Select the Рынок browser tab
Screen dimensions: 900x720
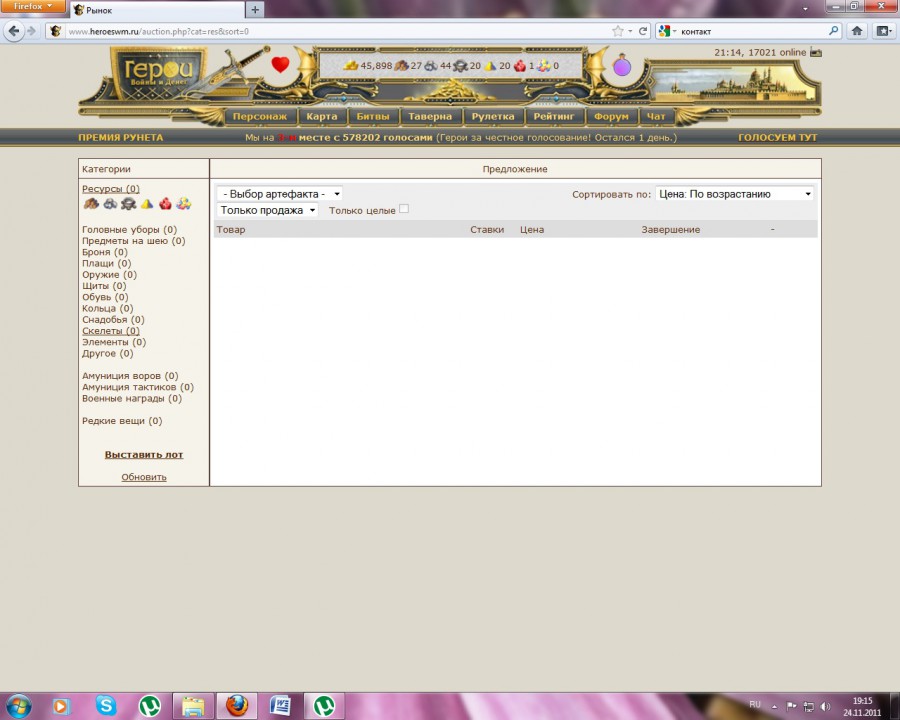[x=157, y=10]
